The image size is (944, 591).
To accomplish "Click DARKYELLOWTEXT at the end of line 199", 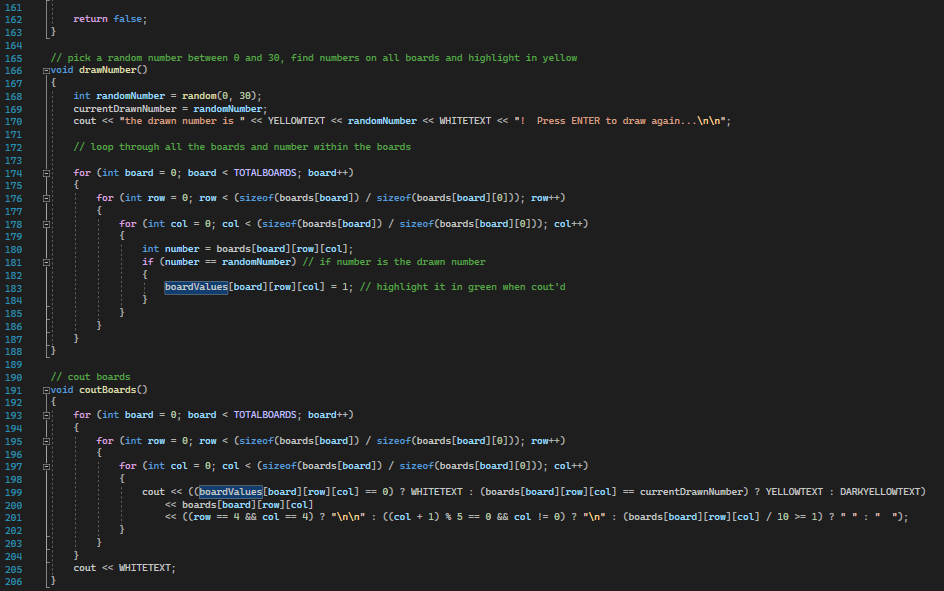I will pyautogui.click(x=882, y=492).
